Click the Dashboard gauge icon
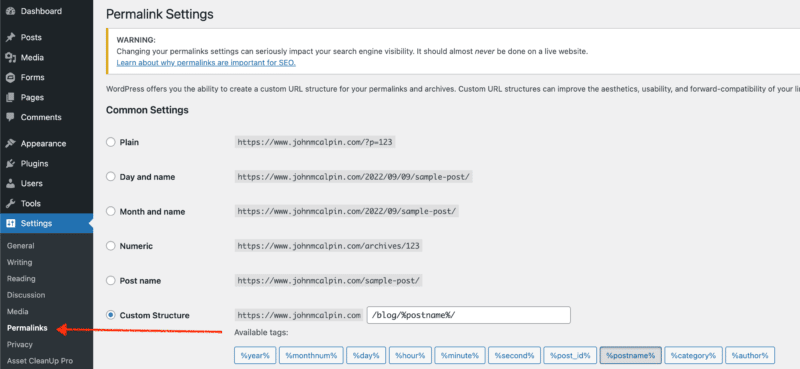This screenshot has height=369, width=800. coord(10,11)
